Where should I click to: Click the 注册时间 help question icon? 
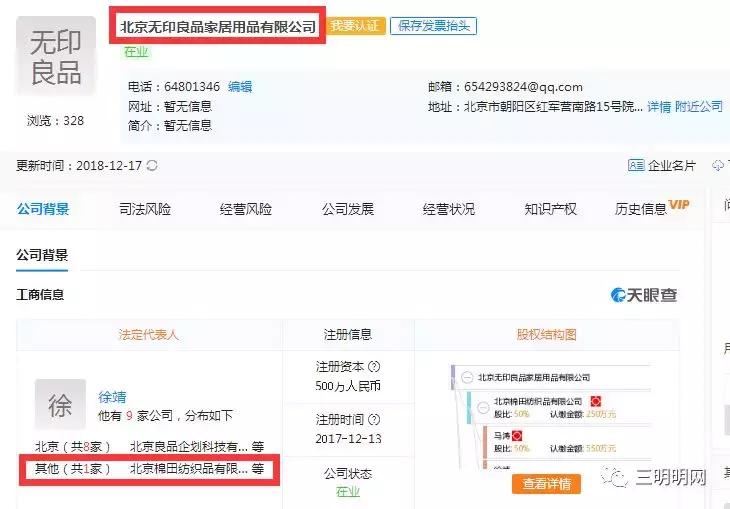tap(374, 420)
